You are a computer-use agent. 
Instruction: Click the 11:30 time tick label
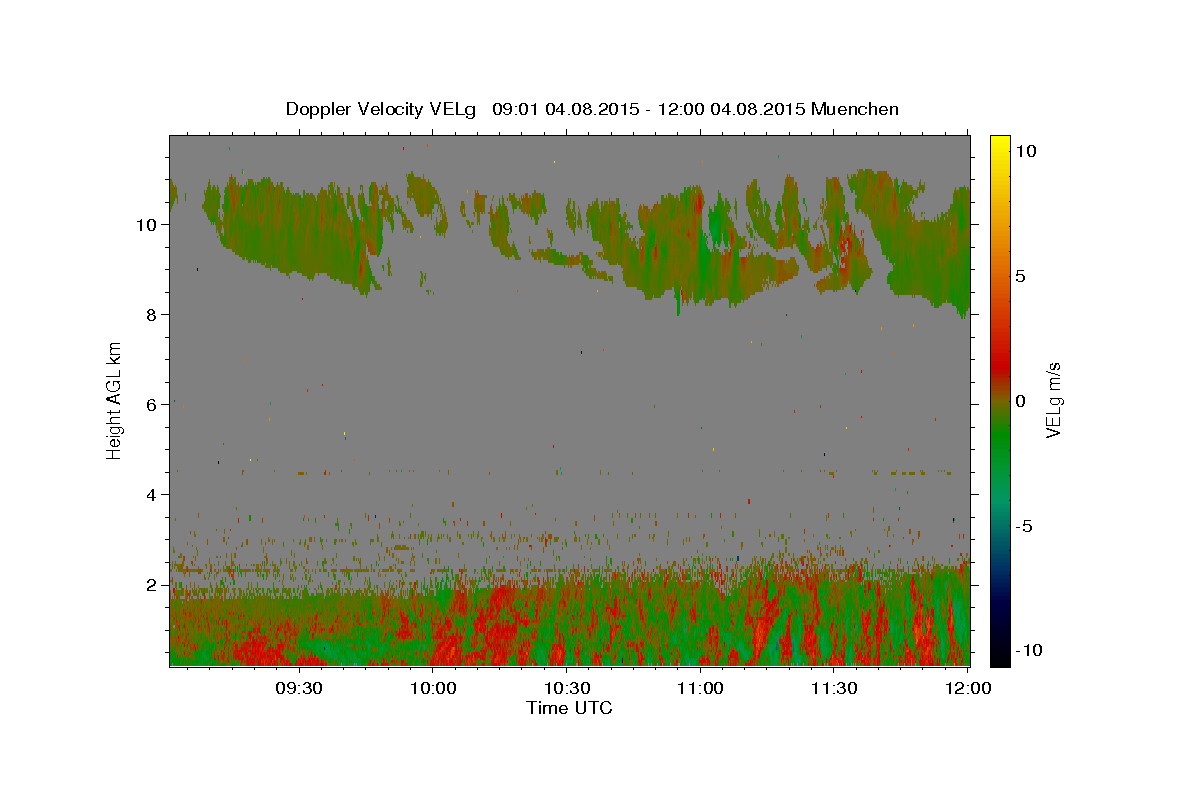[834, 688]
